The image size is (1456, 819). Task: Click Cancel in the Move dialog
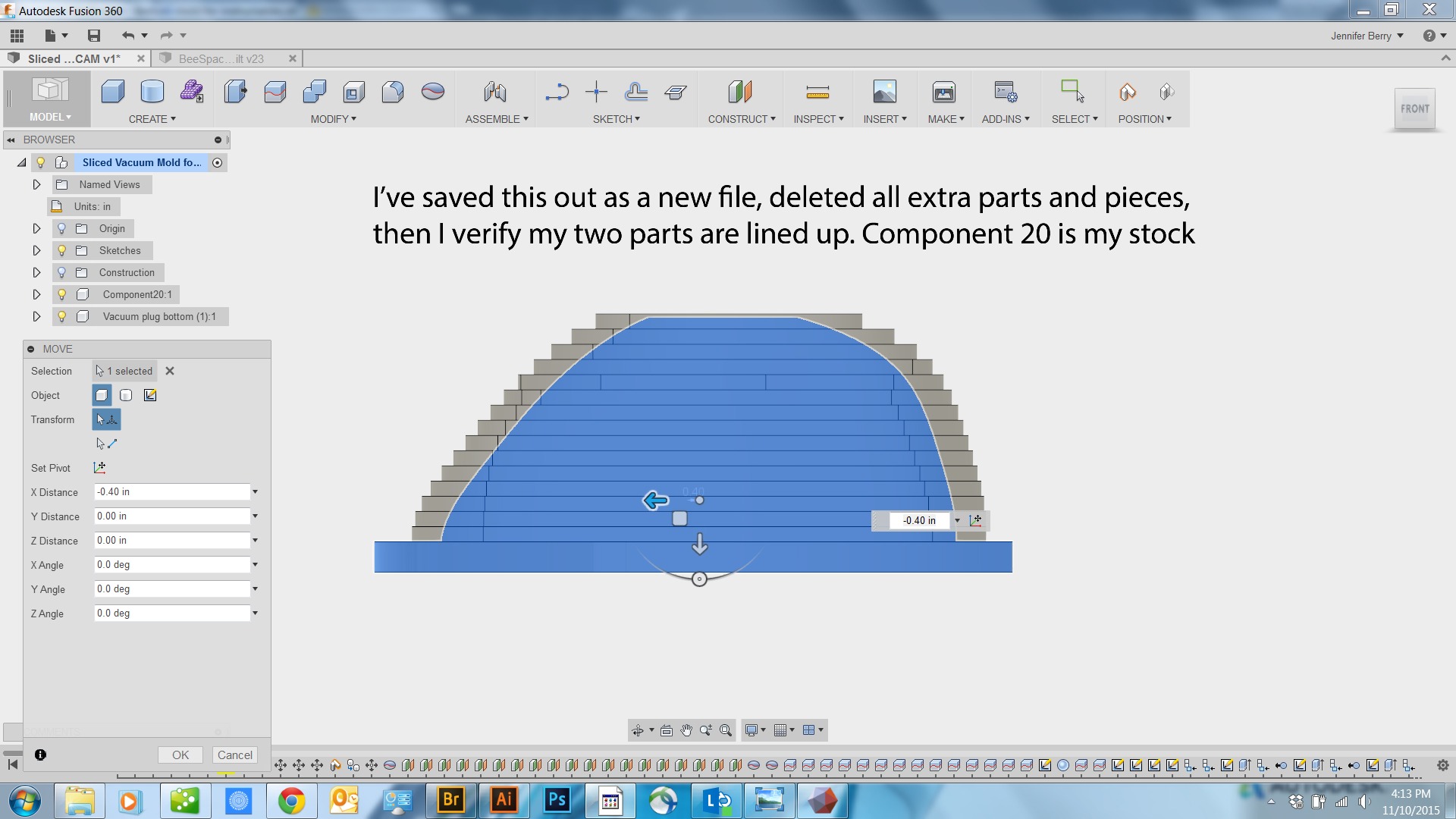click(x=234, y=755)
